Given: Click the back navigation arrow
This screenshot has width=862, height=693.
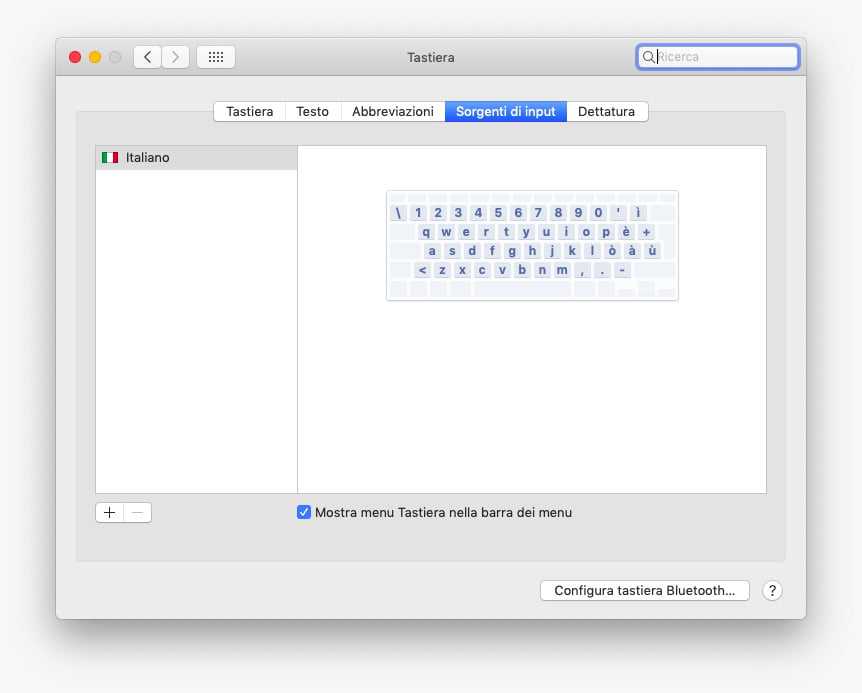Looking at the screenshot, I should click(x=148, y=57).
